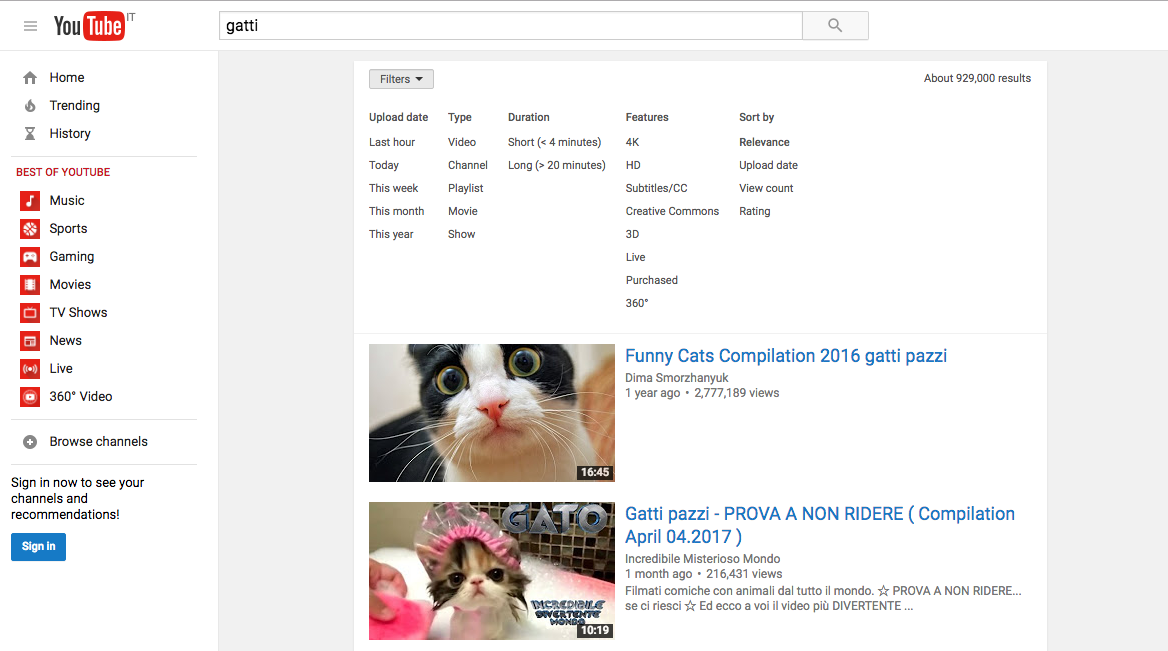Choose Short (< 4 minutes) duration
1168x651 pixels.
click(554, 142)
